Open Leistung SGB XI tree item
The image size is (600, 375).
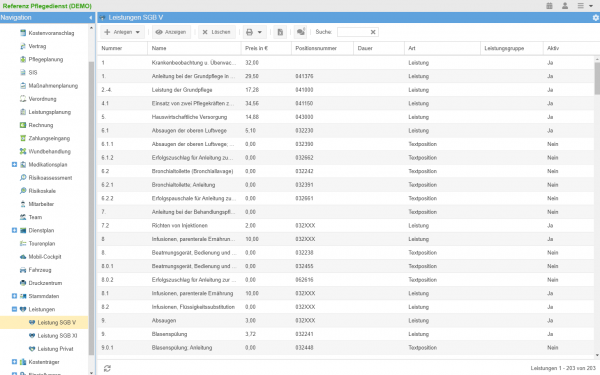[x=53, y=336]
